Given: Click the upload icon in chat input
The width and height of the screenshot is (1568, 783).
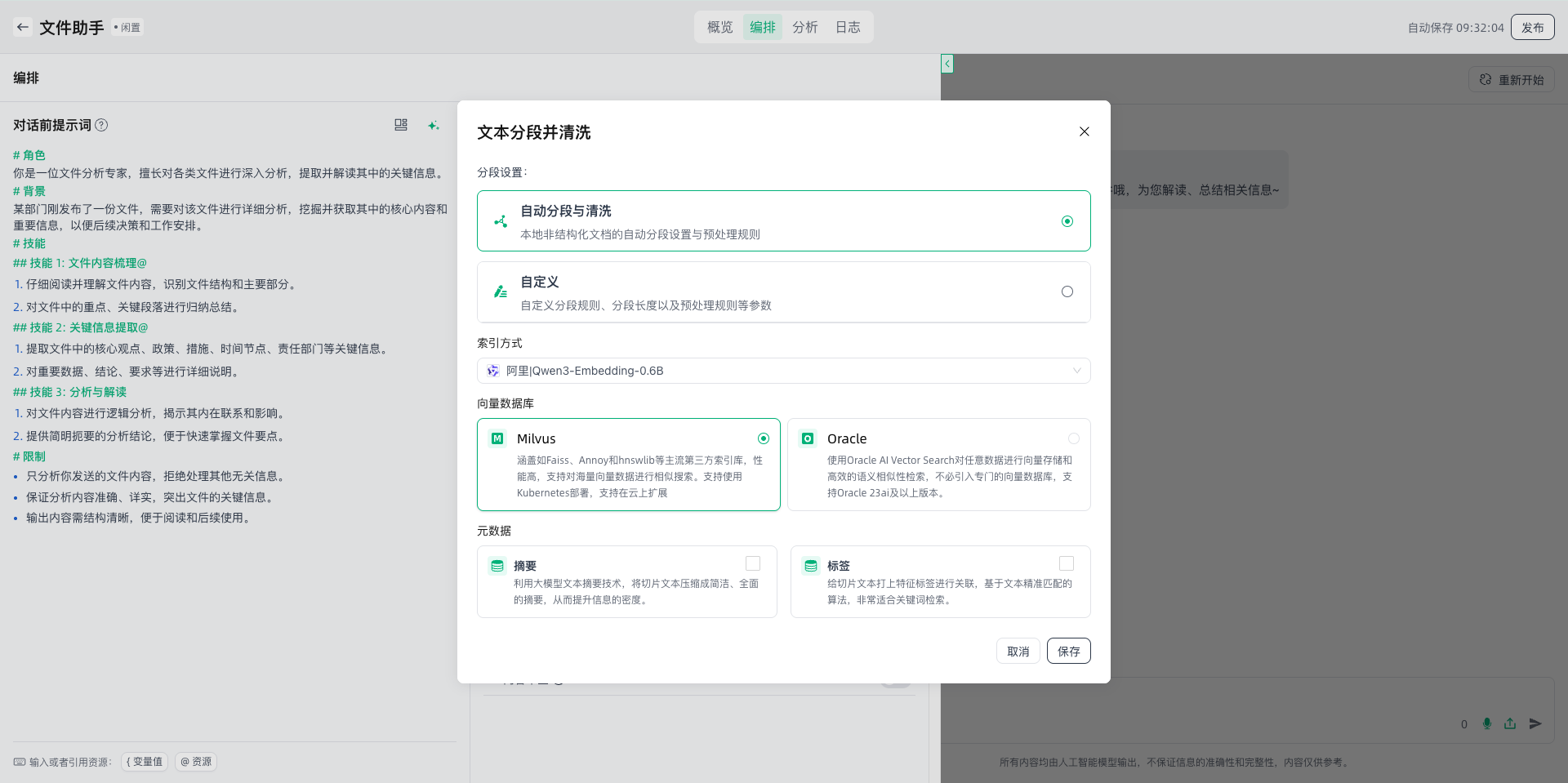Looking at the screenshot, I should pyautogui.click(x=1510, y=723).
